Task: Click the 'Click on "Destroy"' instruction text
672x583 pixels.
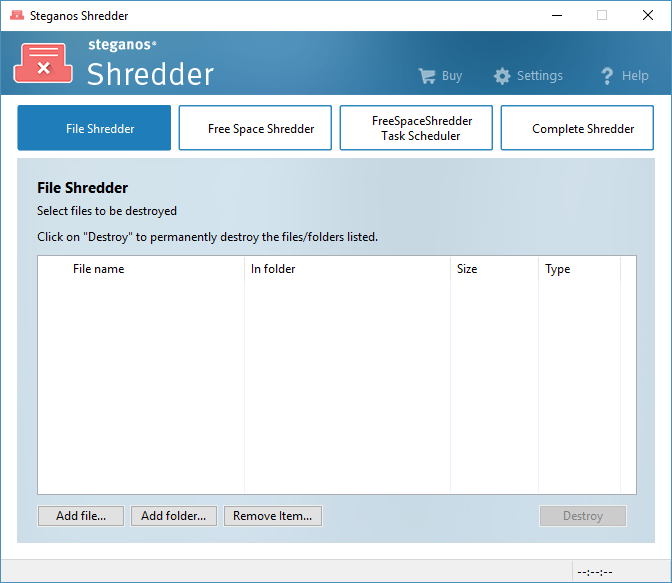Action: click(x=207, y=237)
